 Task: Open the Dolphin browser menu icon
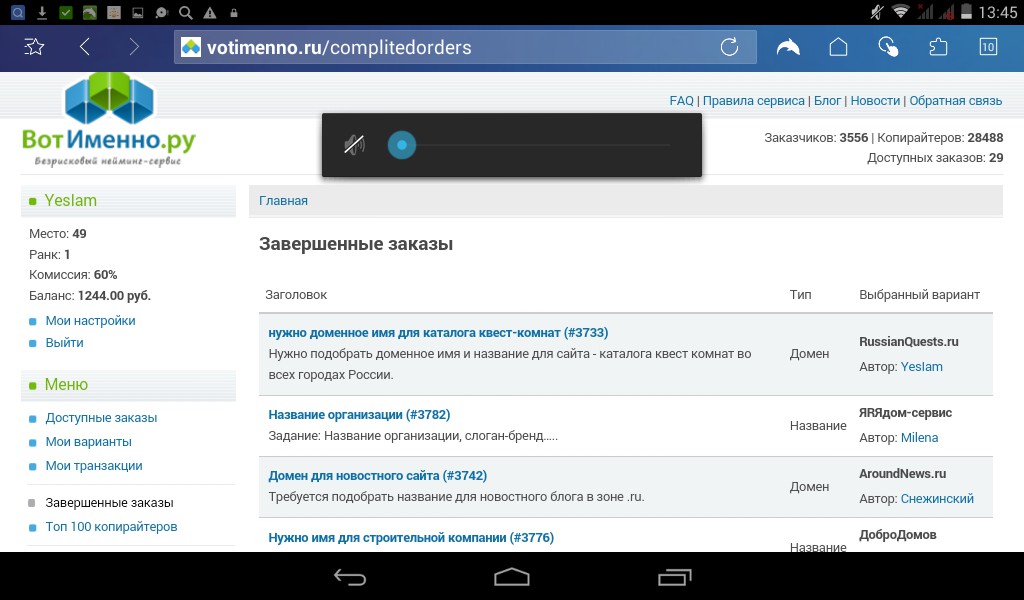click(788, 47)
